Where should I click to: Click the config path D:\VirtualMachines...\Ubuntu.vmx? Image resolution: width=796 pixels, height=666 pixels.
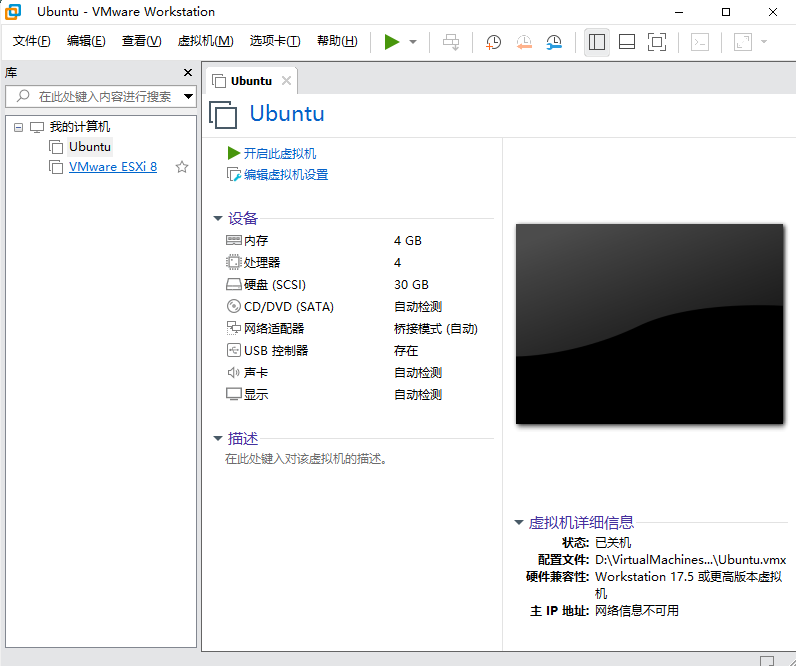(690, 560)
